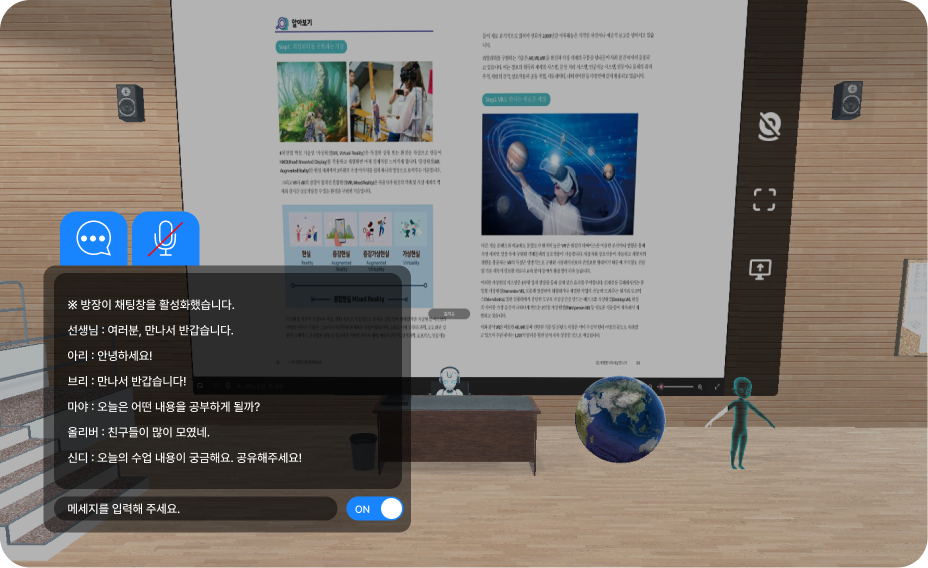Screen dimensions: 928x568
Task: Turn off the chat ON toggle switch
Action: click(375, 509)
